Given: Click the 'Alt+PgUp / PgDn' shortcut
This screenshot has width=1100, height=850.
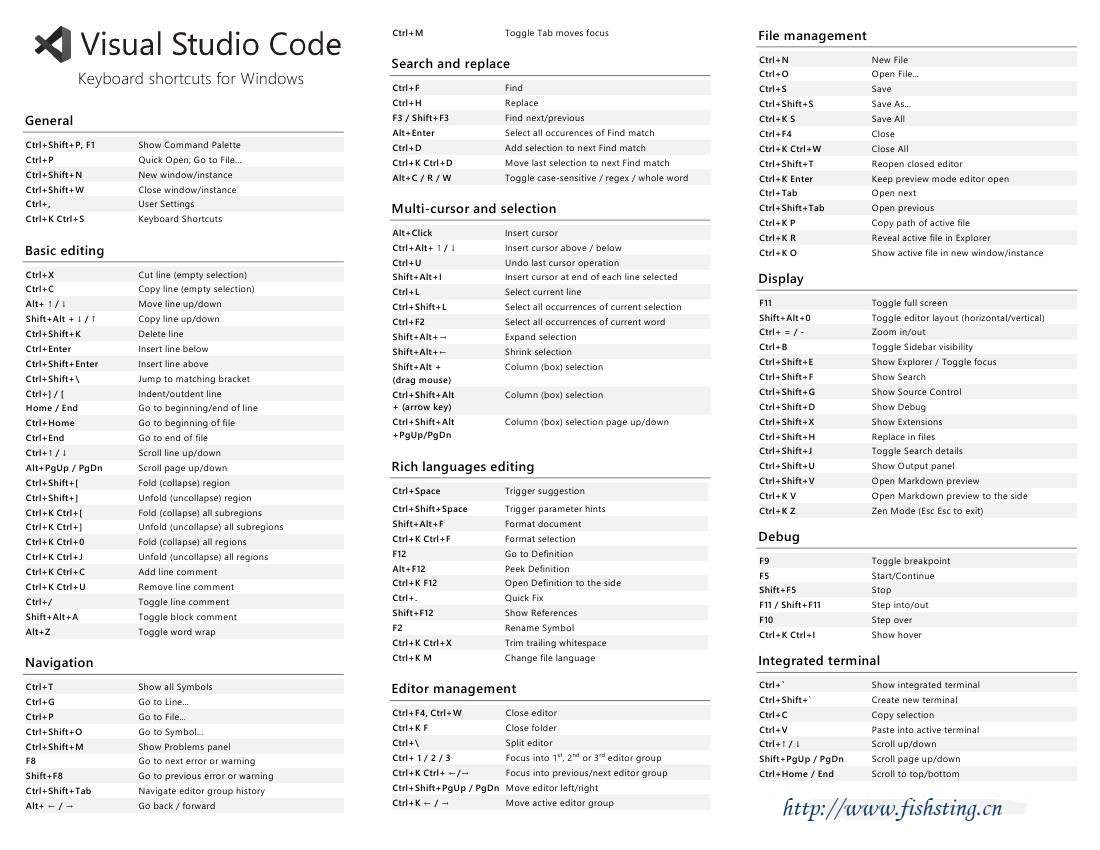Looking at the screenshot, I should 64,468.
